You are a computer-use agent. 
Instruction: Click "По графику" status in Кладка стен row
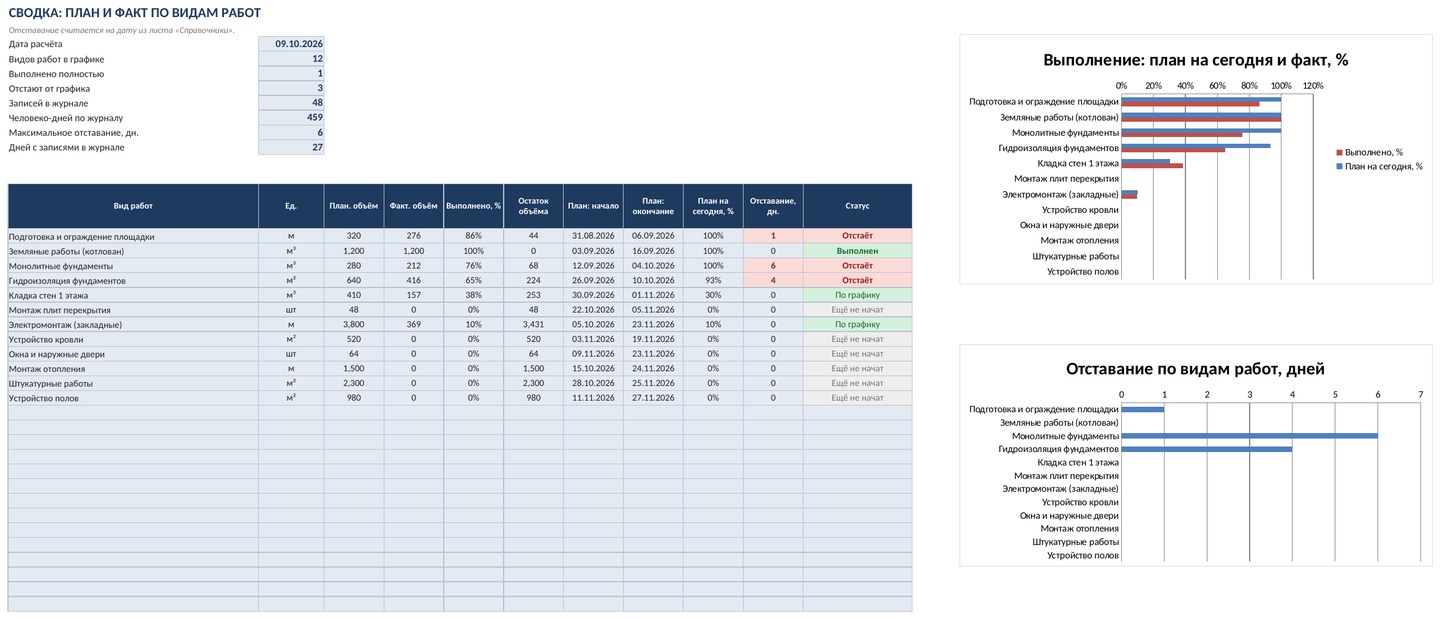(x=858, y=295)
